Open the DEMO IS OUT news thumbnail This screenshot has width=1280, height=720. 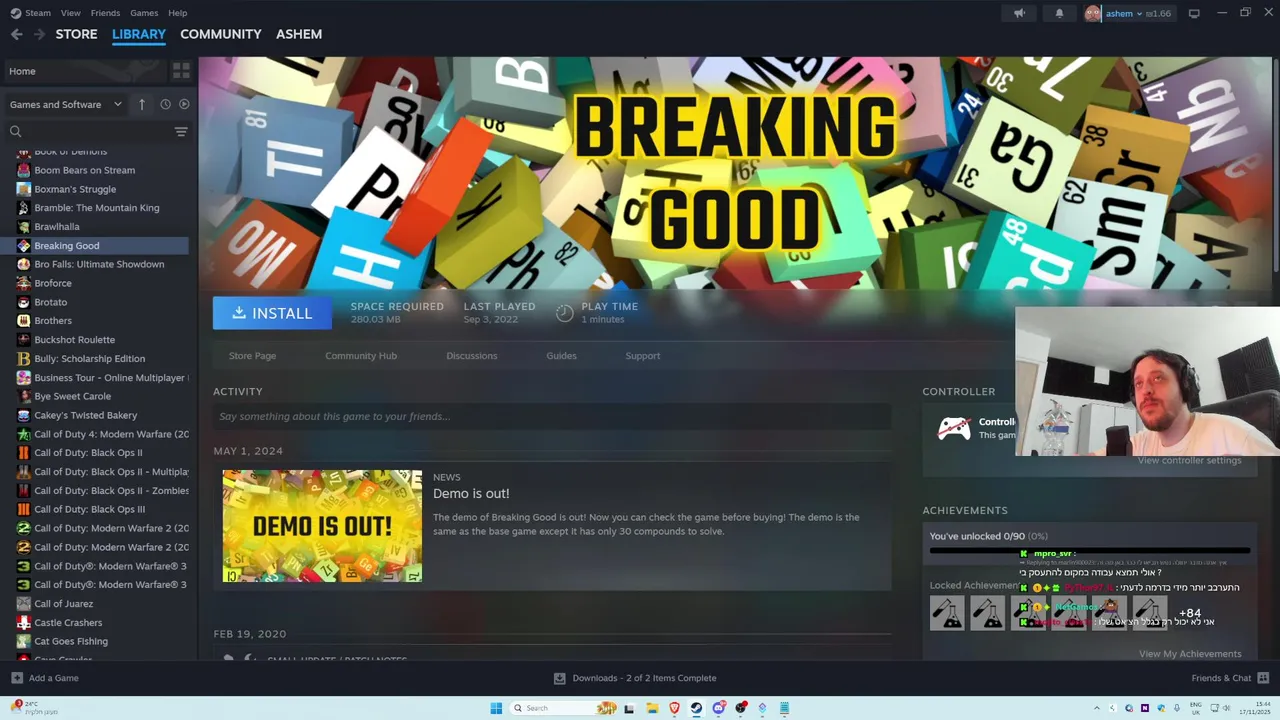tap(322, 526)
